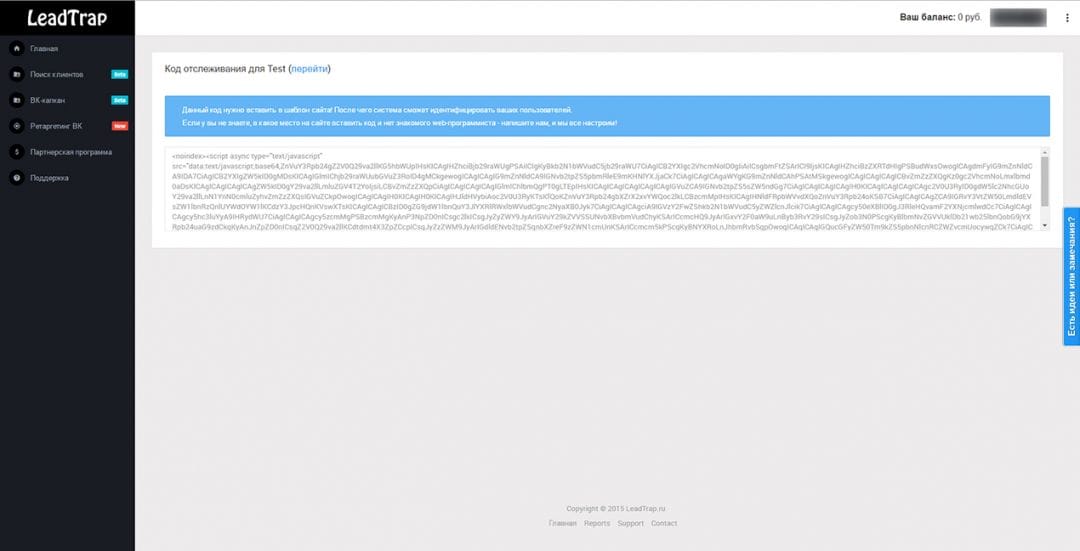The image size is (1080, 551).
Task: Open ВК-капкан menu item
Action: pyautogui.click(x=48, y=101)
